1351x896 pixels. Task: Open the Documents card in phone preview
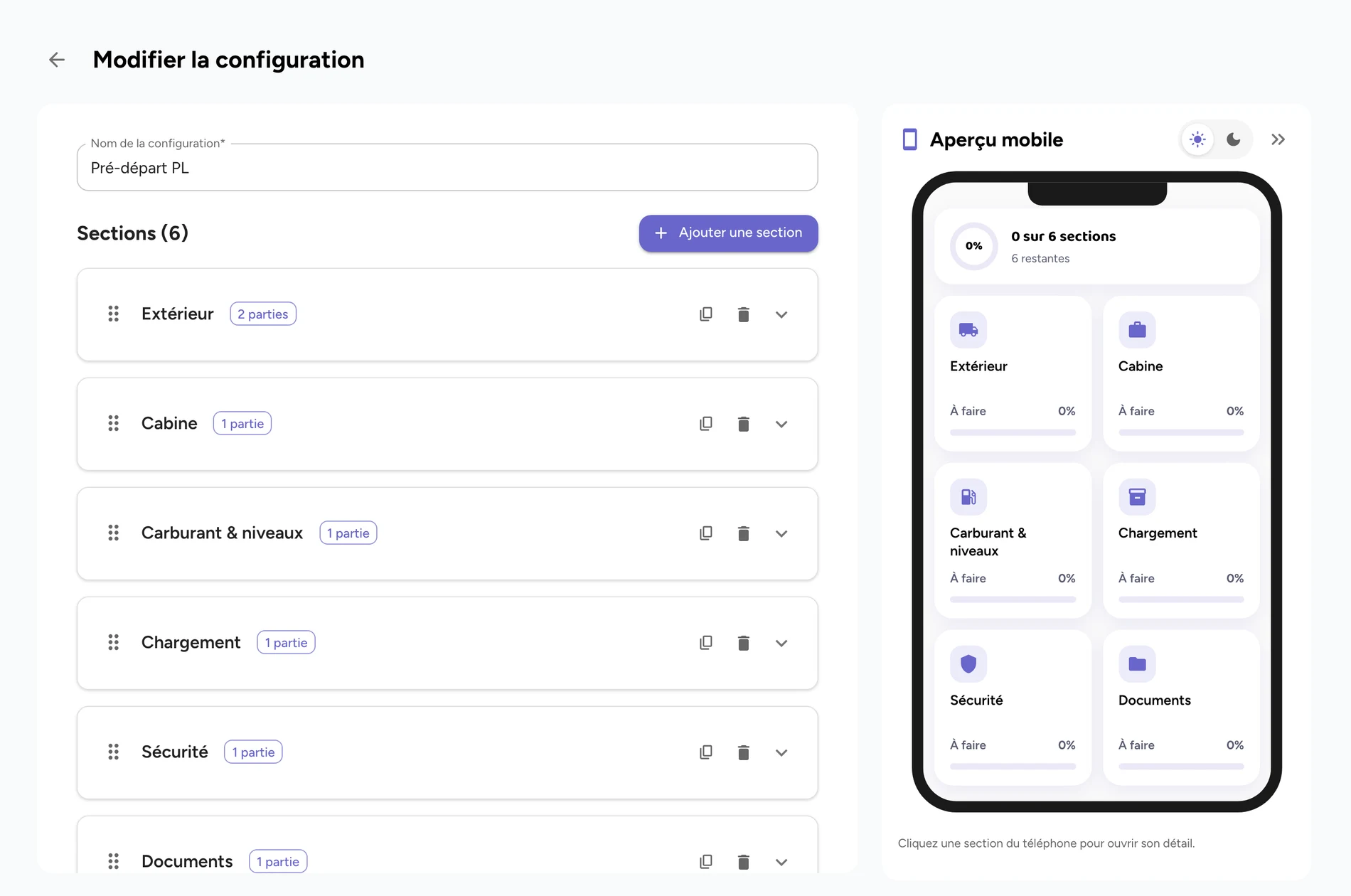1181,708
